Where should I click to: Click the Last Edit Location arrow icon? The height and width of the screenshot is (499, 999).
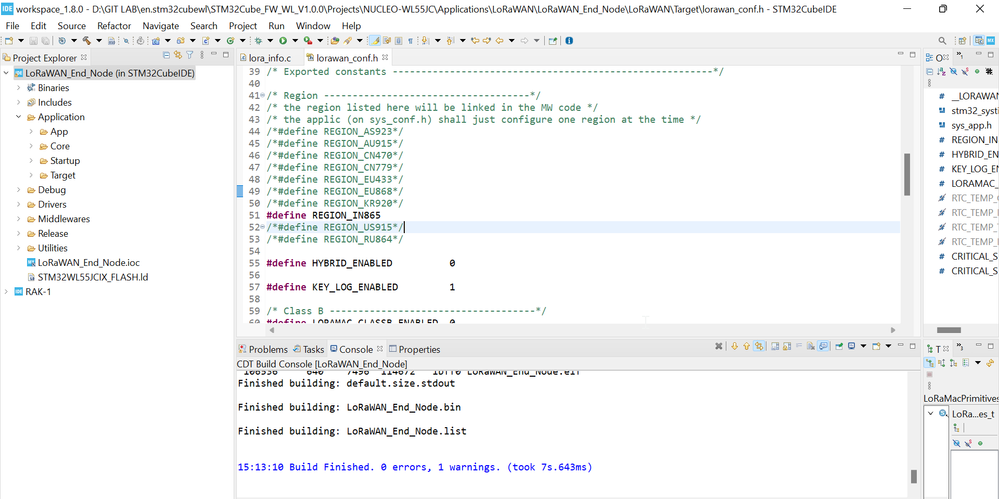click(475, 40)
